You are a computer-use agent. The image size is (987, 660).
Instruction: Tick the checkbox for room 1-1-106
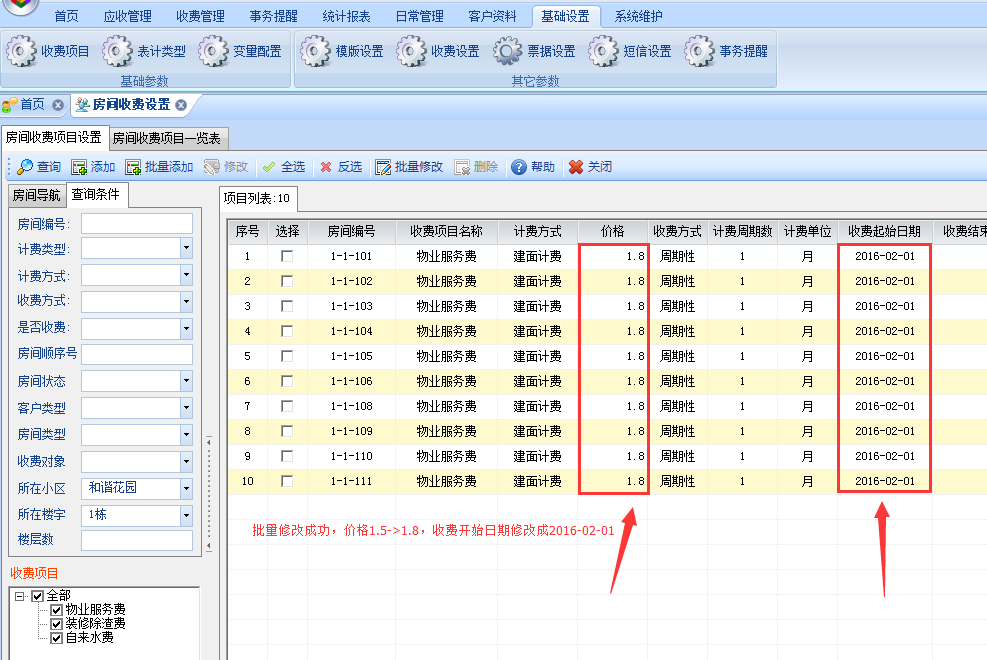click(x=287, y=381)
